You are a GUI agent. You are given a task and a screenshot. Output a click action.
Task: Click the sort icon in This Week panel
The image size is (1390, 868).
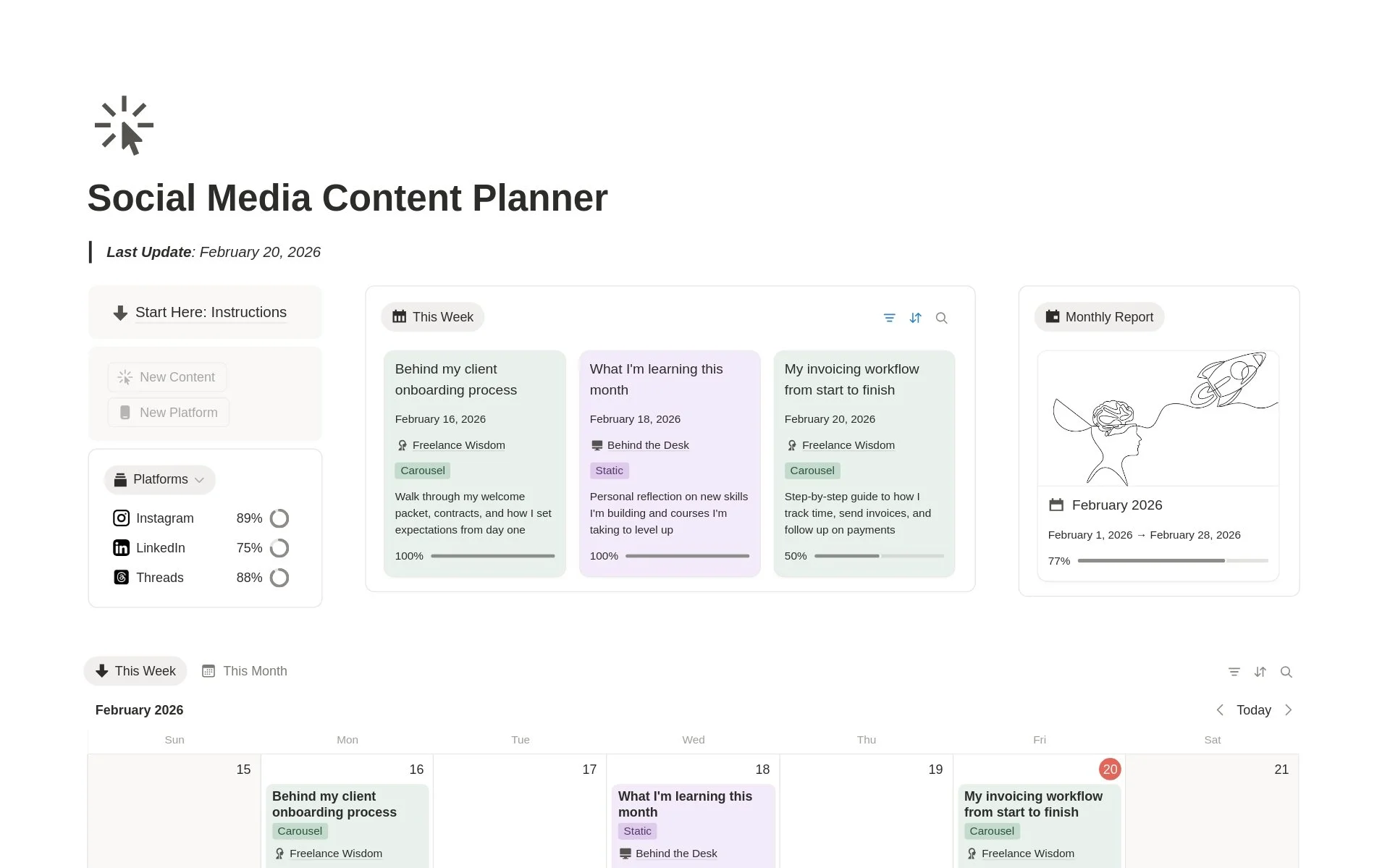pos(915,318)
